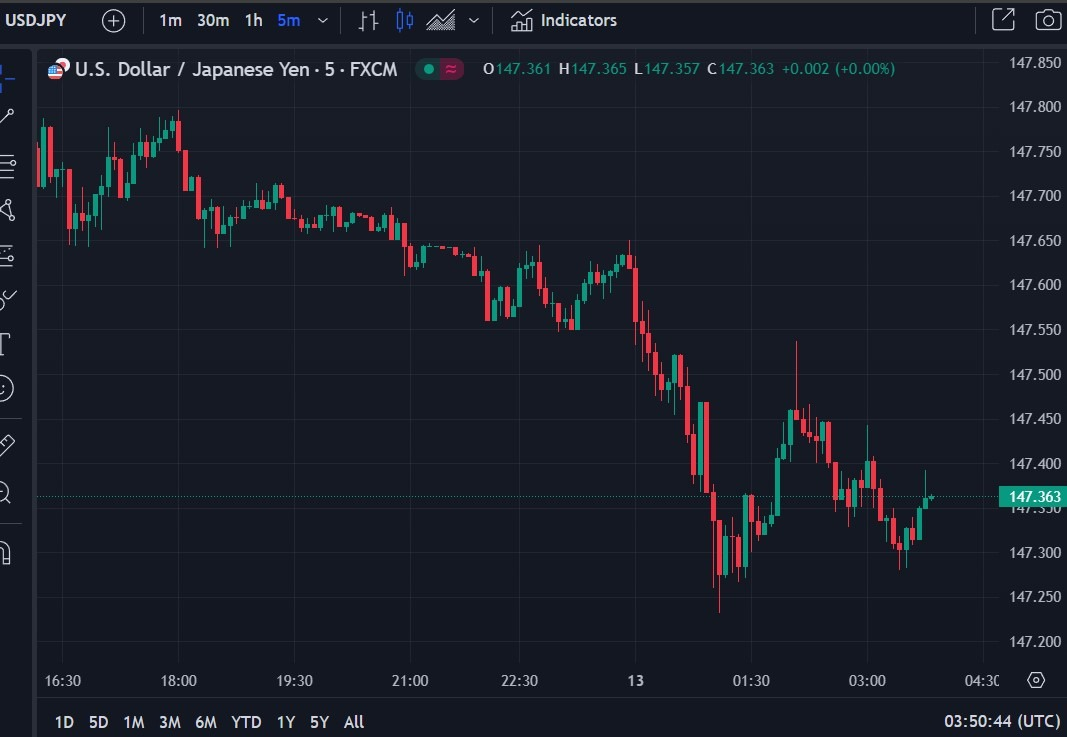Click the 21:00 time axis label
The image size is (1067, 737).
[410, 681]
